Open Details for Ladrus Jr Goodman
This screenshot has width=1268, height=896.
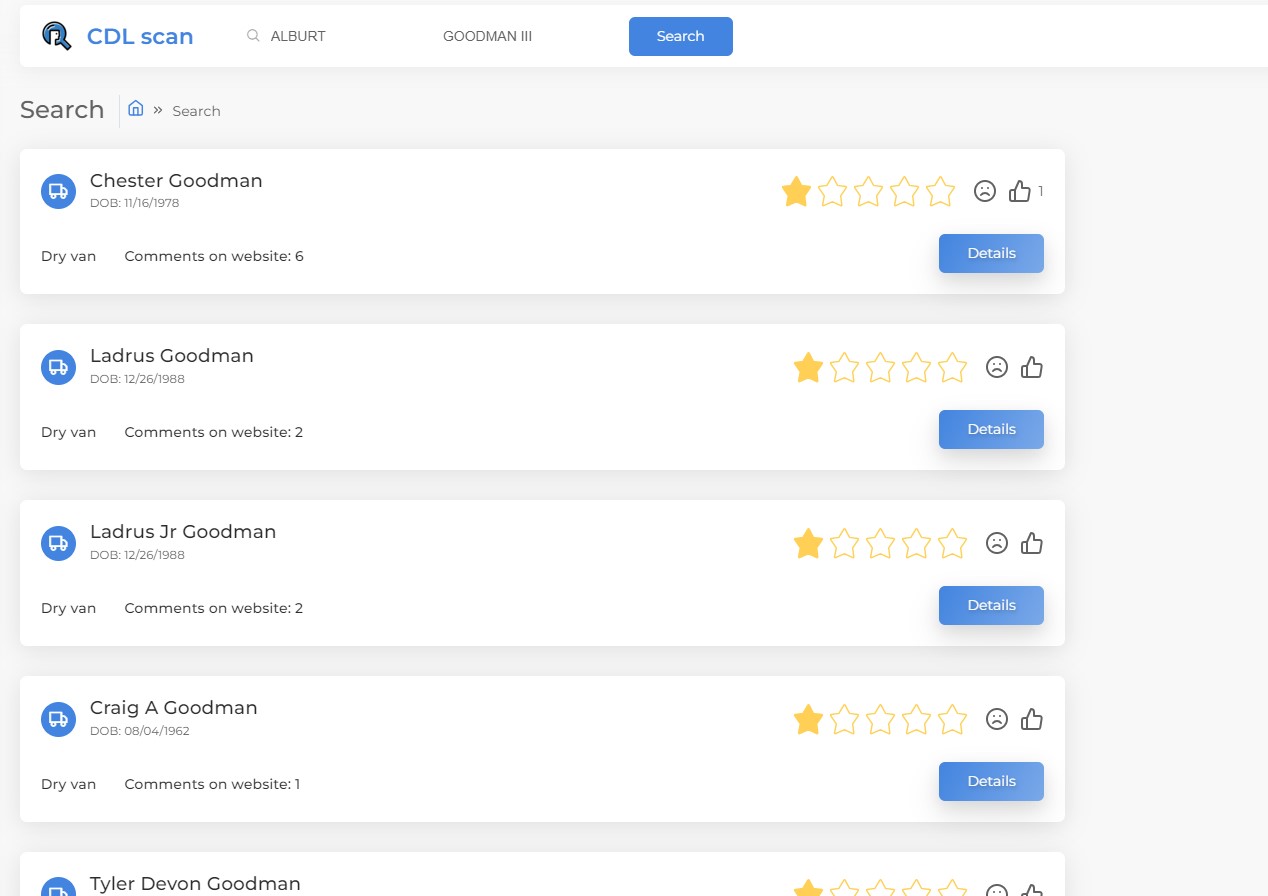click(991, 605)
